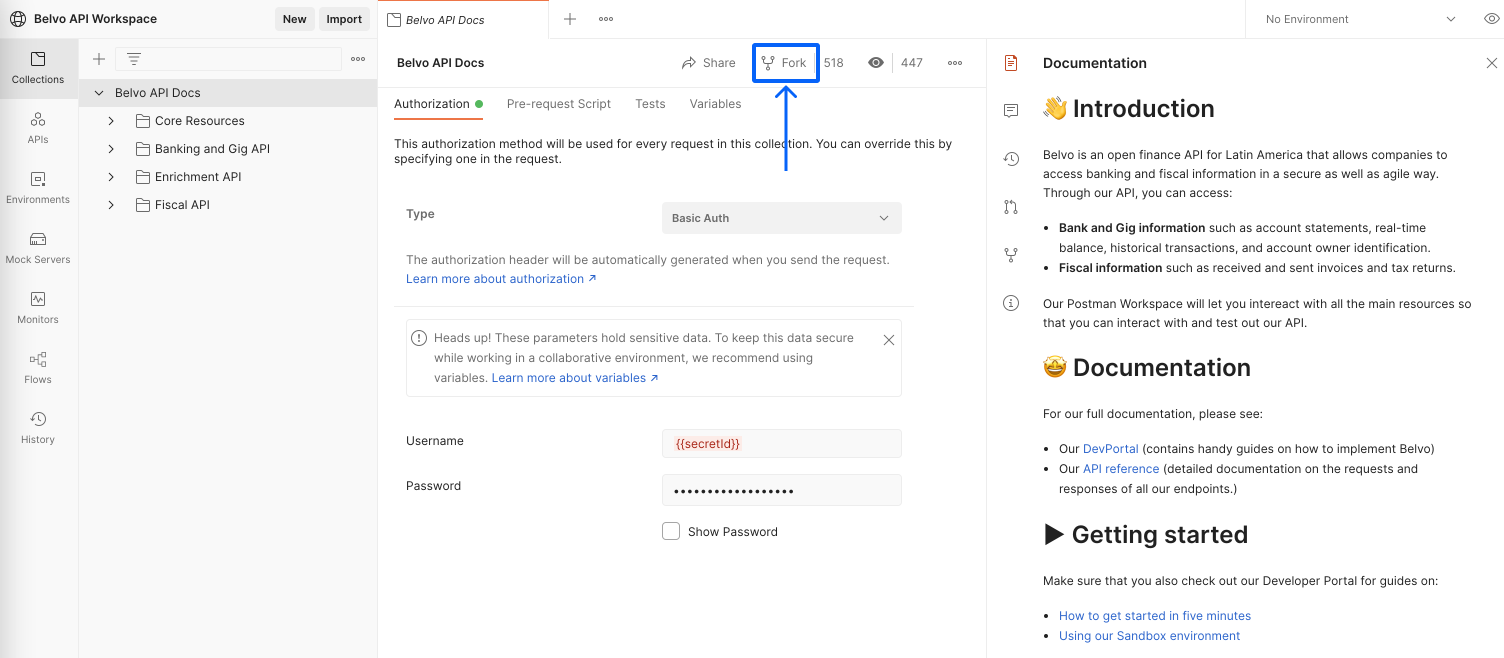This screenshot has width=1504, height=658.
Task: Open the Forks icon in right sidebar
Action: click(x=1011, y=255)
